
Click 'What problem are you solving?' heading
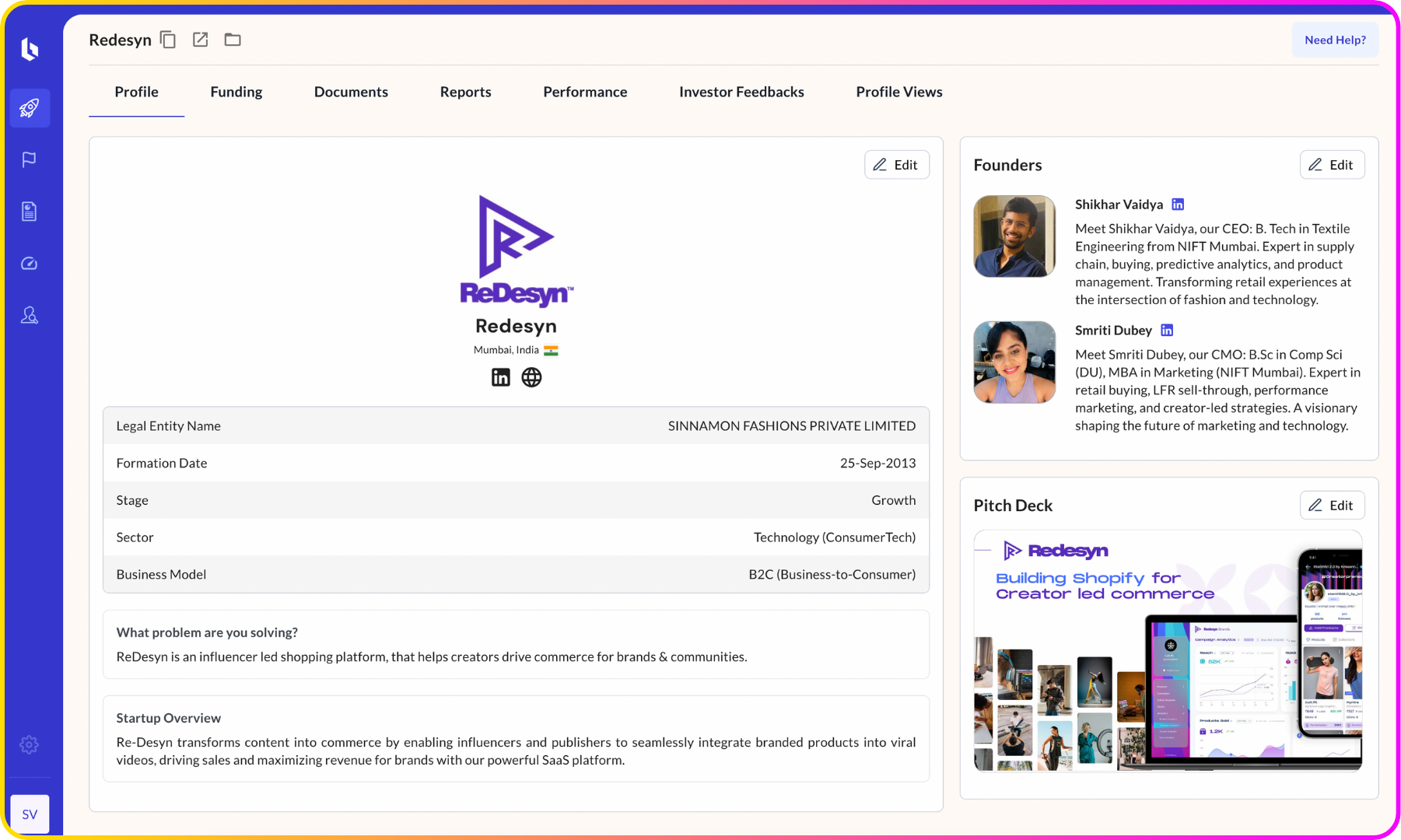207,632
